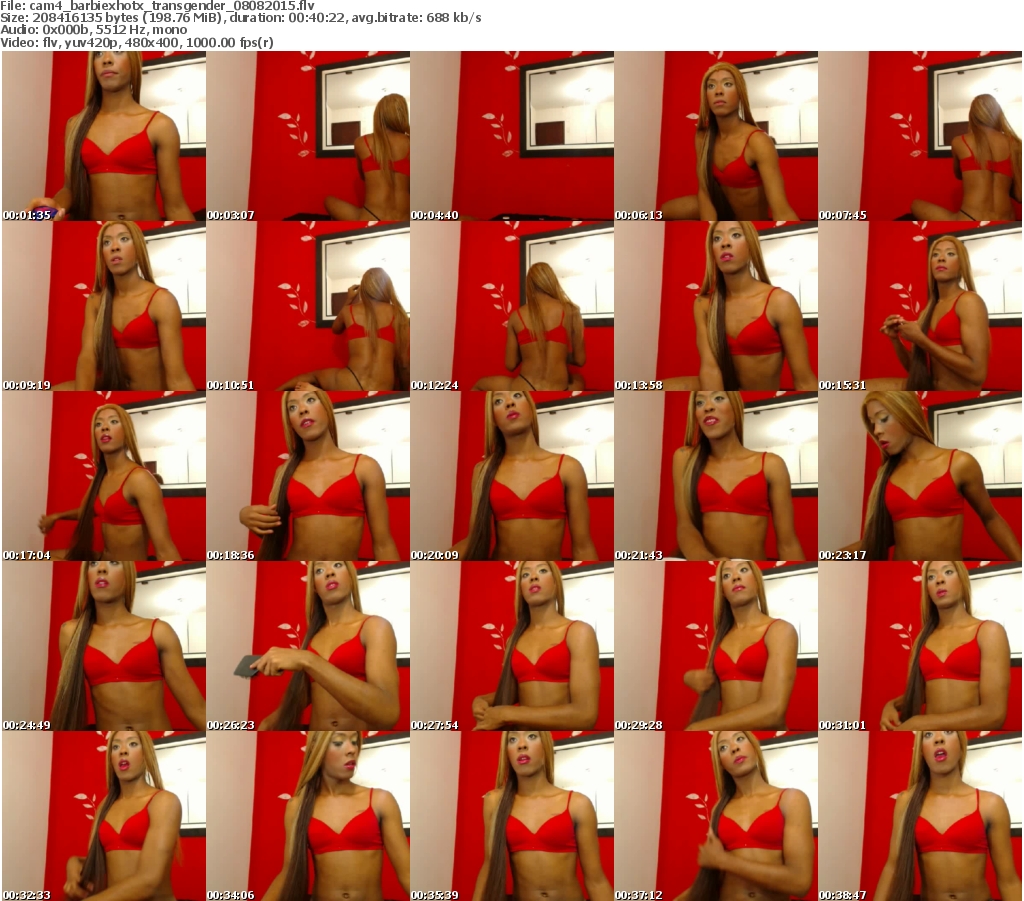Pick the 00:20:09 preview frame

512,476
